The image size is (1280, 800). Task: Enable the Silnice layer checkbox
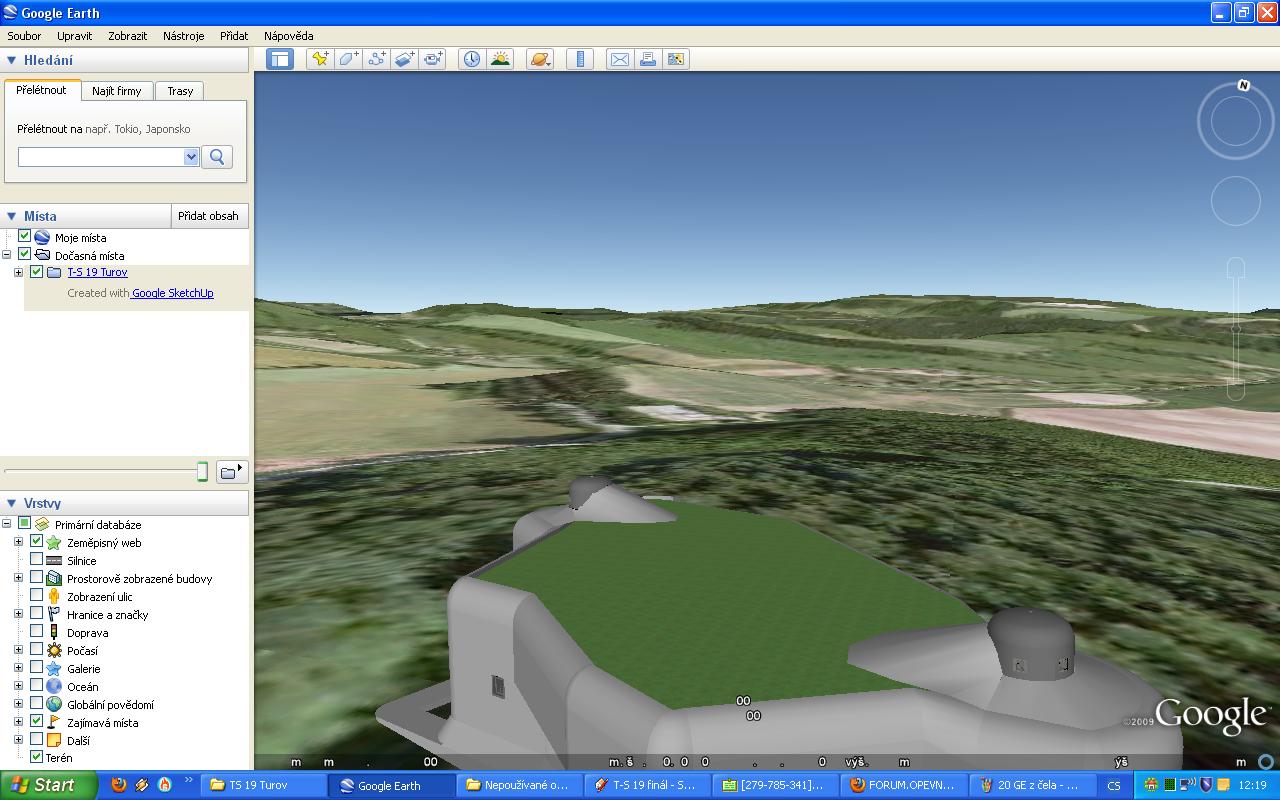[x=37, y=560]
